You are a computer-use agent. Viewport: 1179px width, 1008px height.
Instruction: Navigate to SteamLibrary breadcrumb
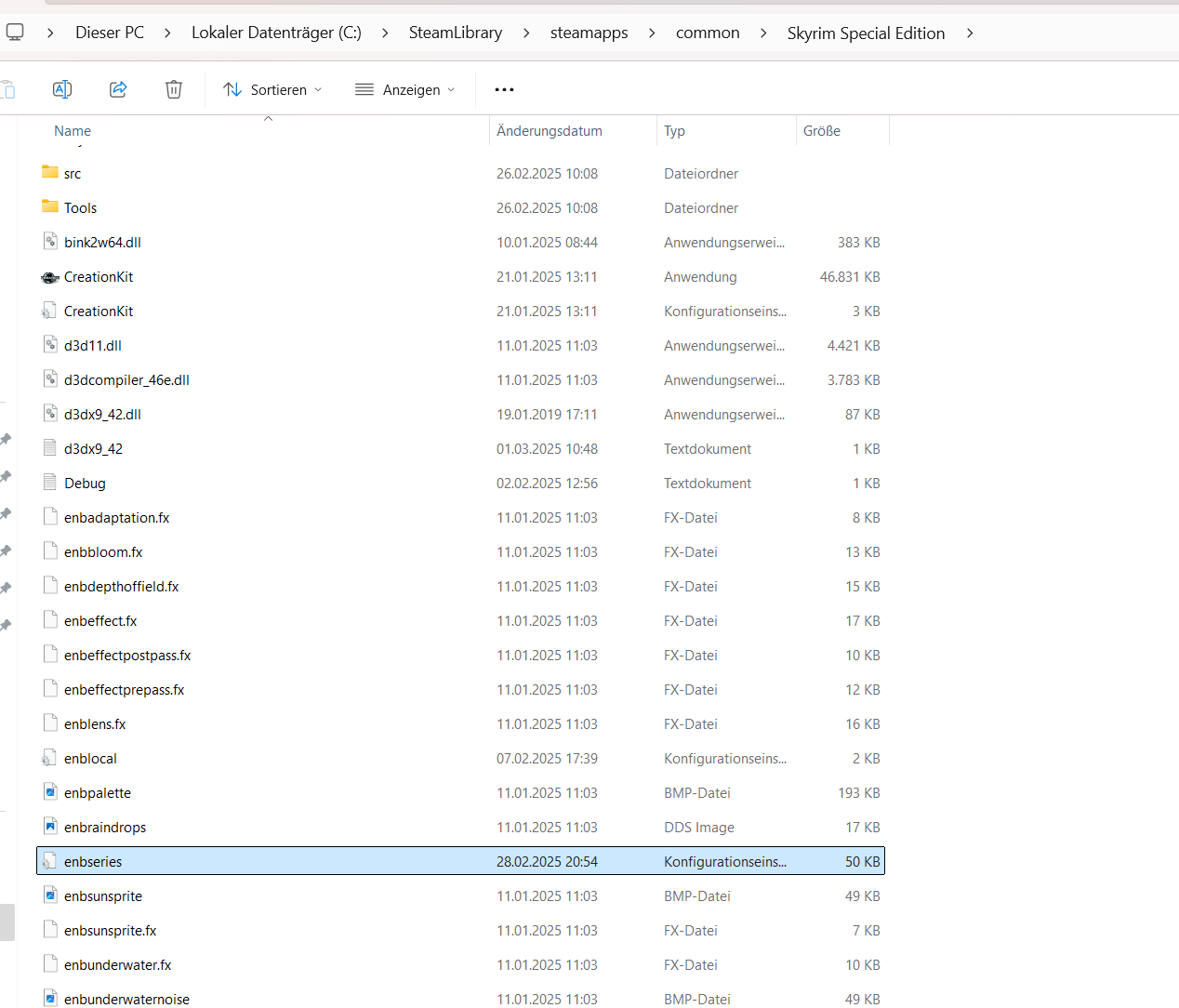456,33
